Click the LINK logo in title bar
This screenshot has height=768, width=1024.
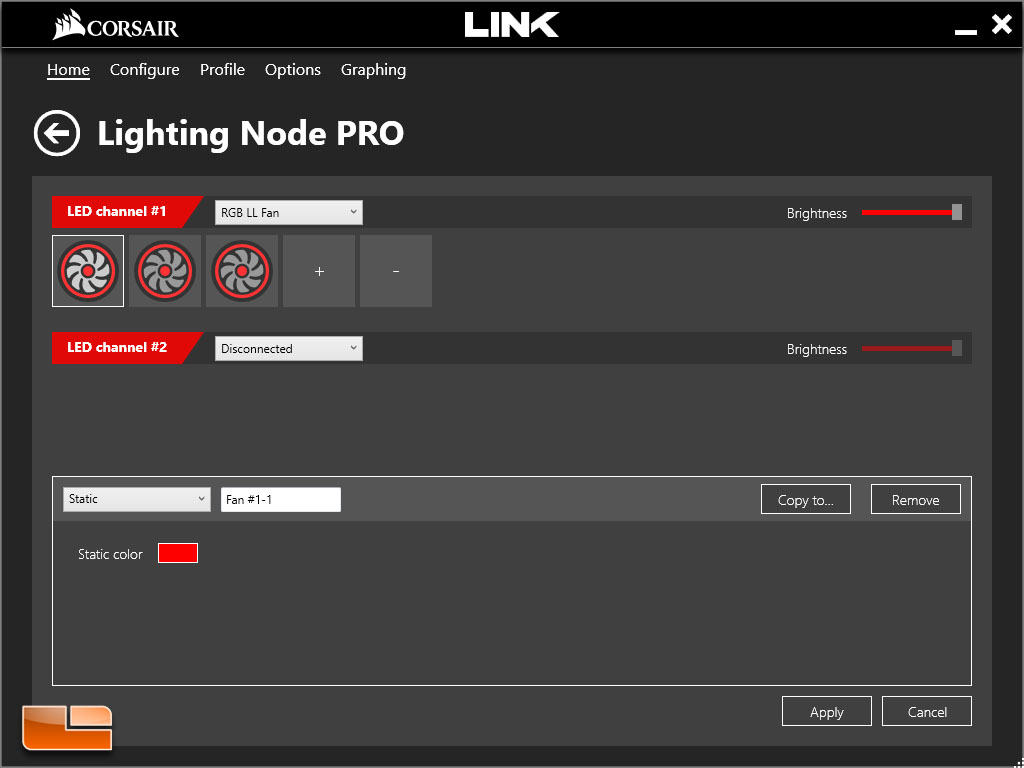[511, 25]
